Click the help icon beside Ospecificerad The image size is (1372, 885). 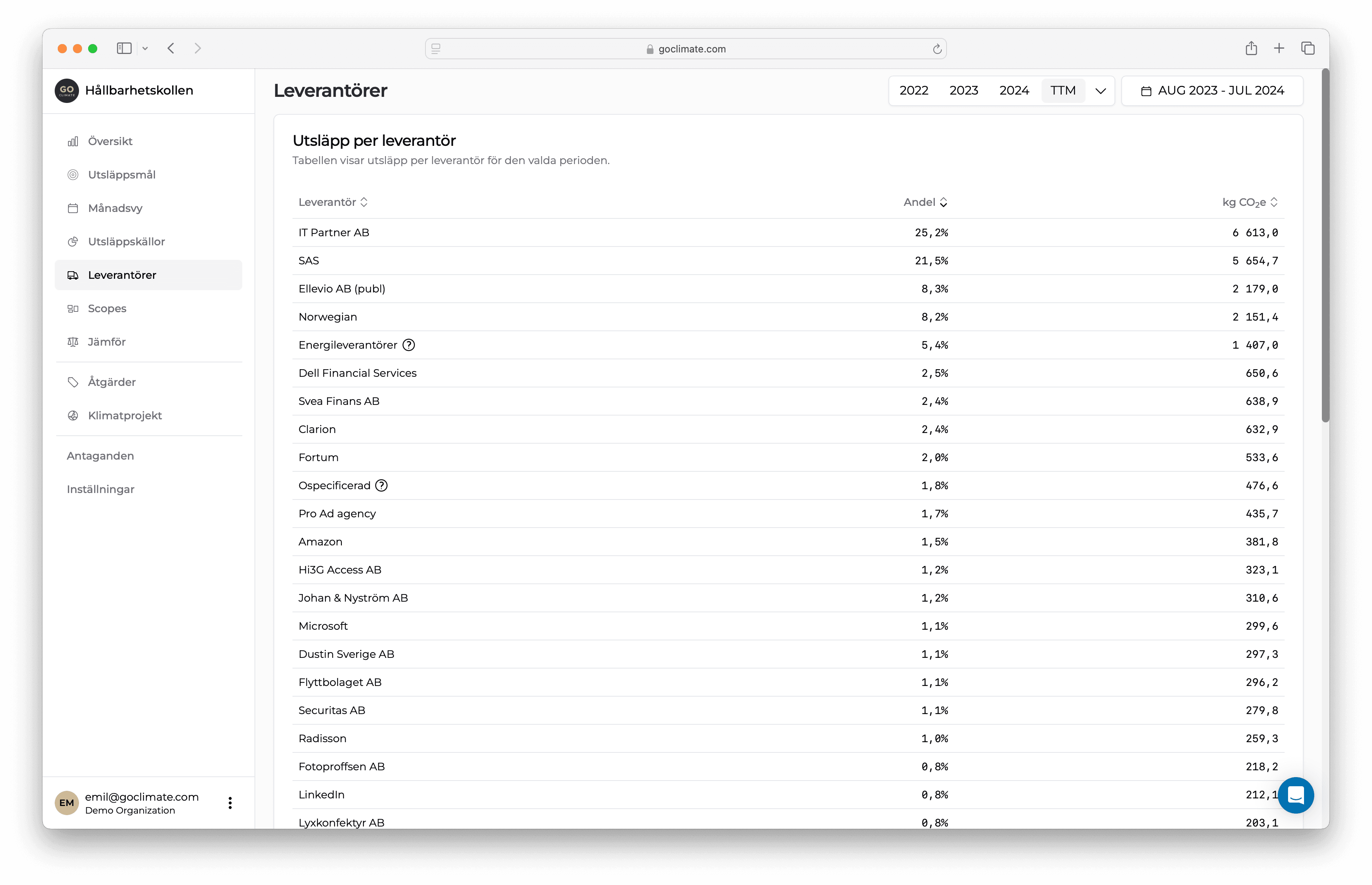pos(381,485)
